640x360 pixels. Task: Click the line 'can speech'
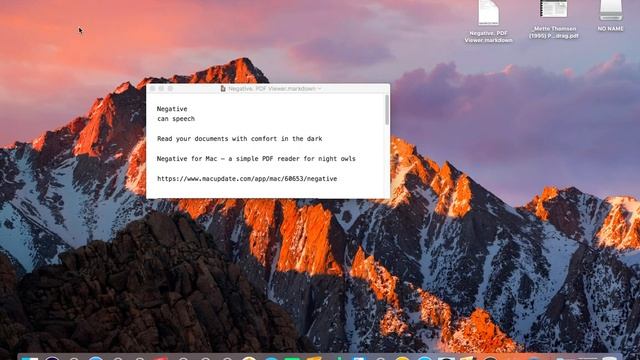tap(176, 119)
